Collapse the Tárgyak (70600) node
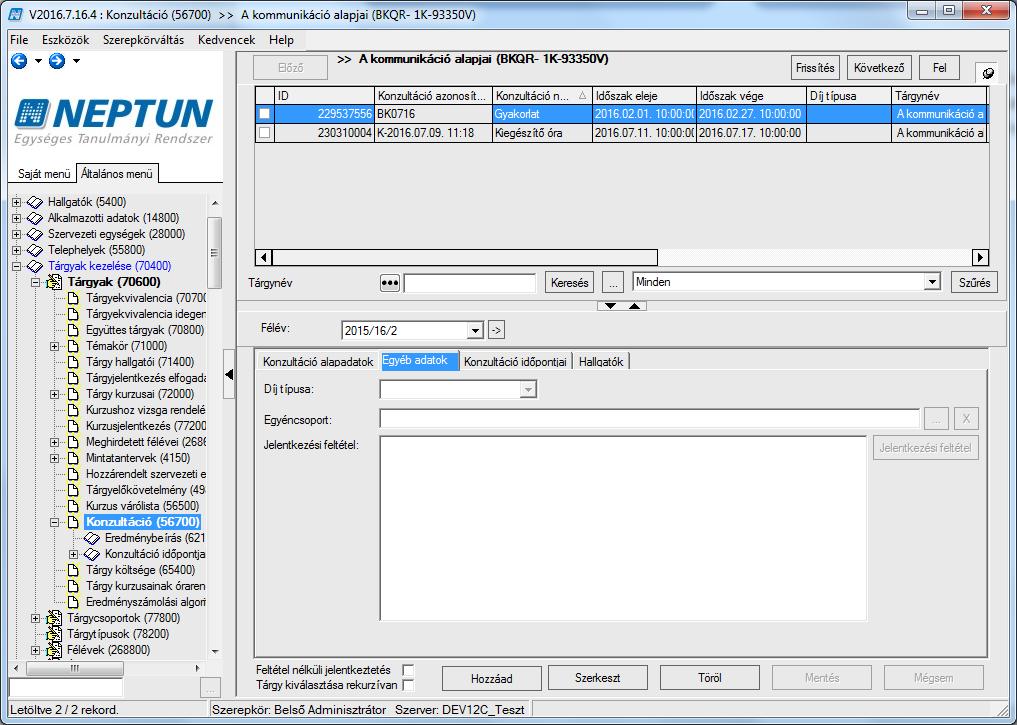Viewport: 1017px width, 725px height. click(36, 282)
